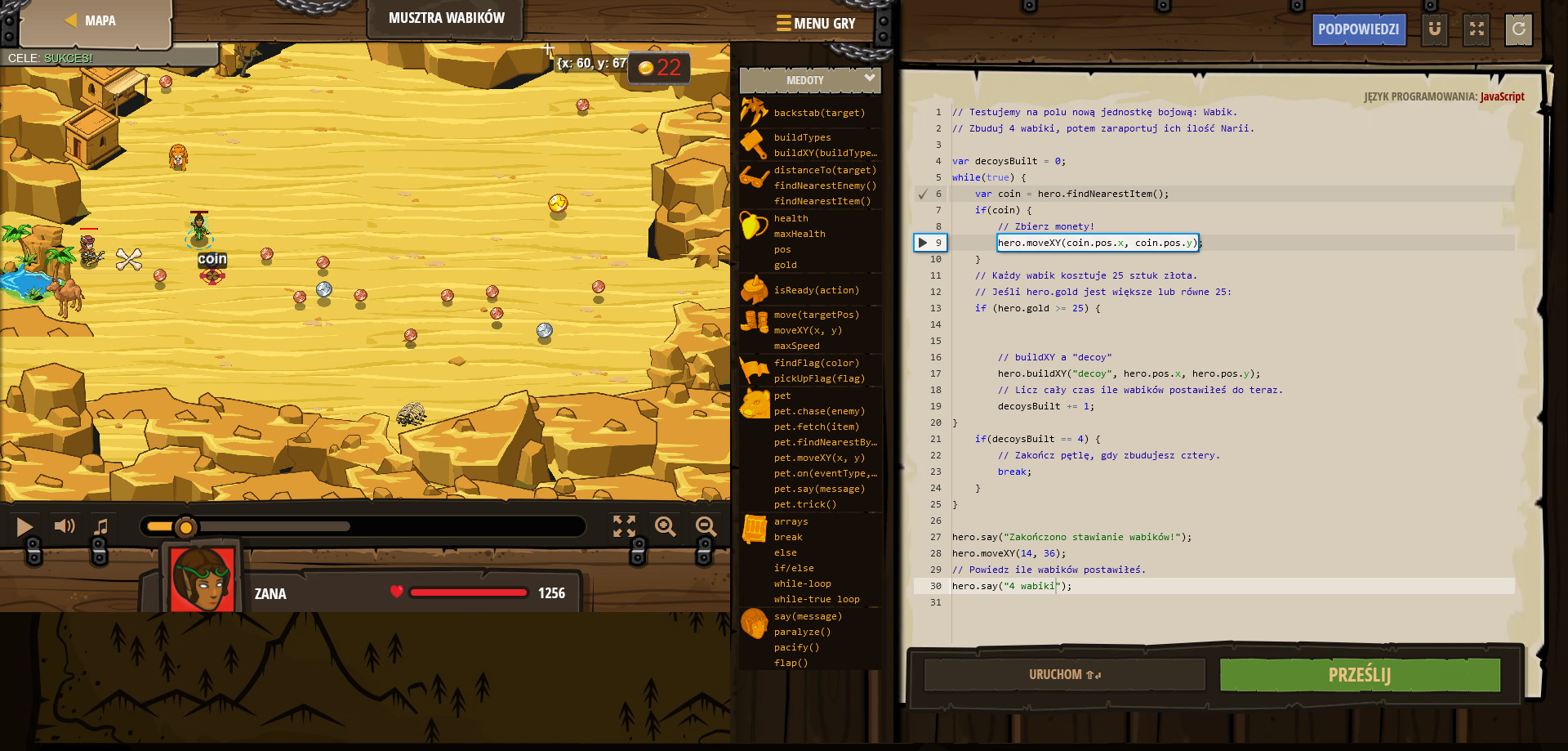Viewport: 1568px width, 751px height.
Task: Click the isReady ring icon
Action: coord(754,289)
